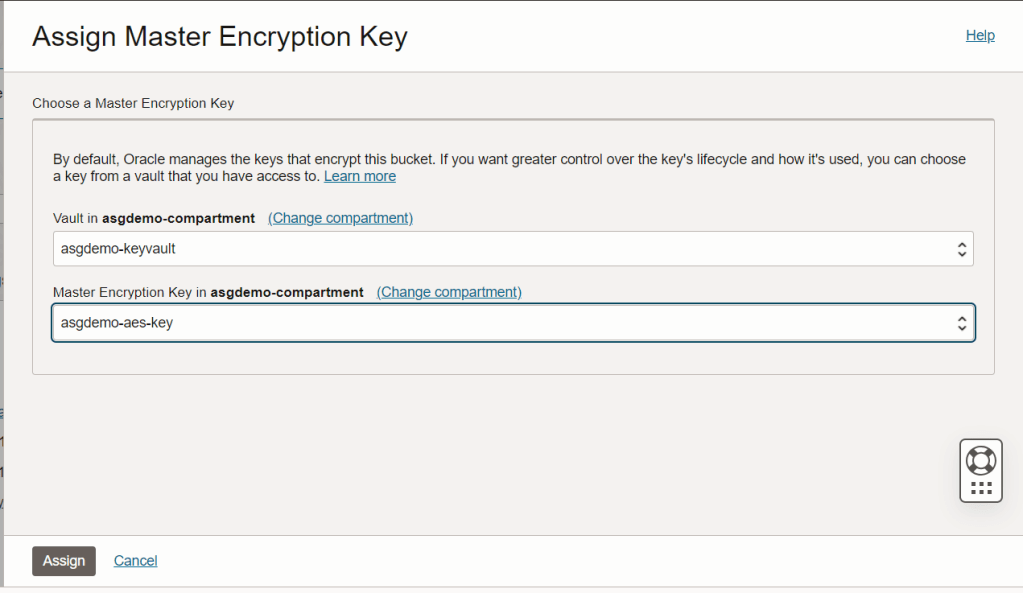Screen dimensions: 1023x593
Task: Click the Choose a Master Encryption Key heading
Action: [133, 103]
